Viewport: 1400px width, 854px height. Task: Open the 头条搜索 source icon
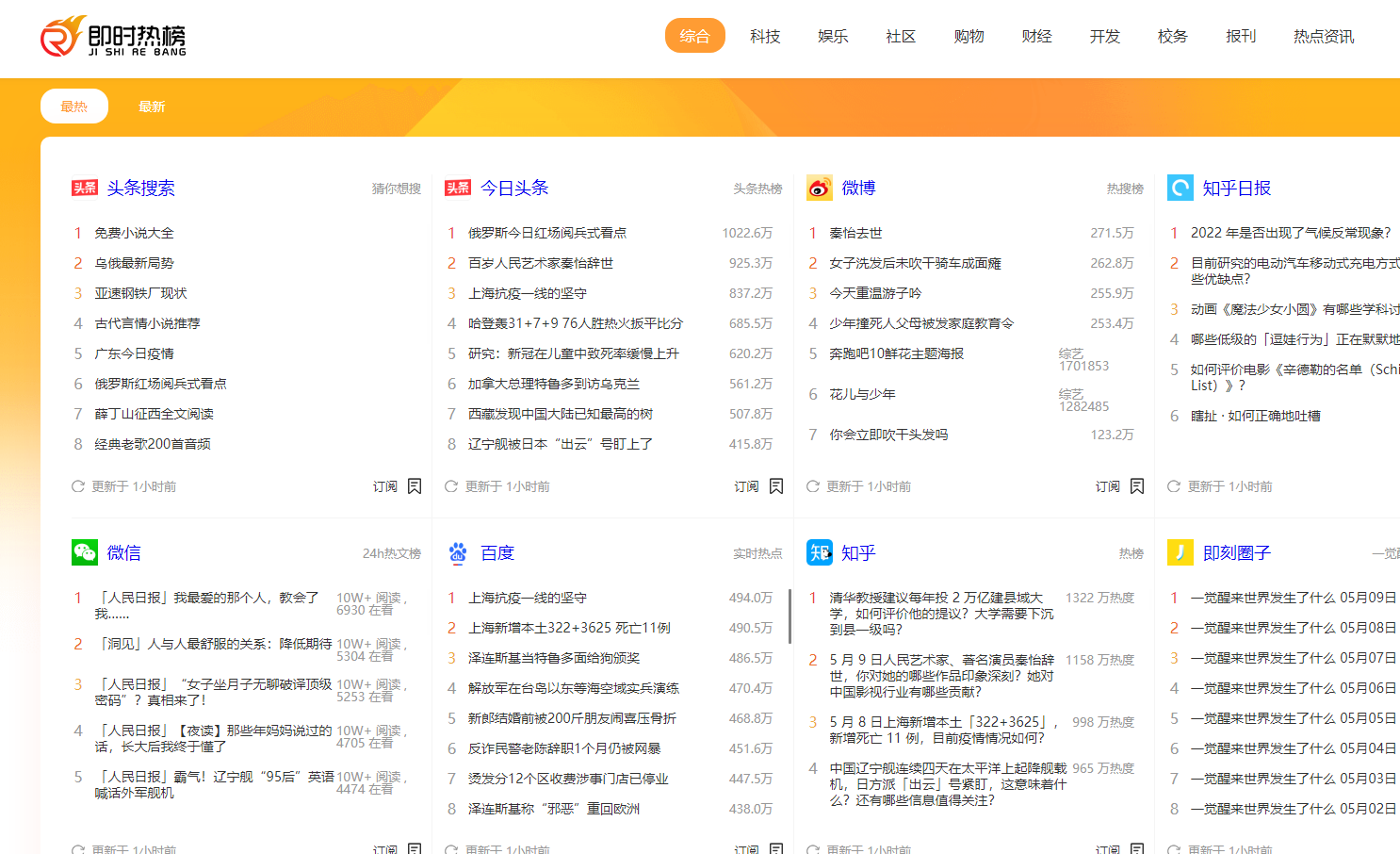tap(85, 188)
